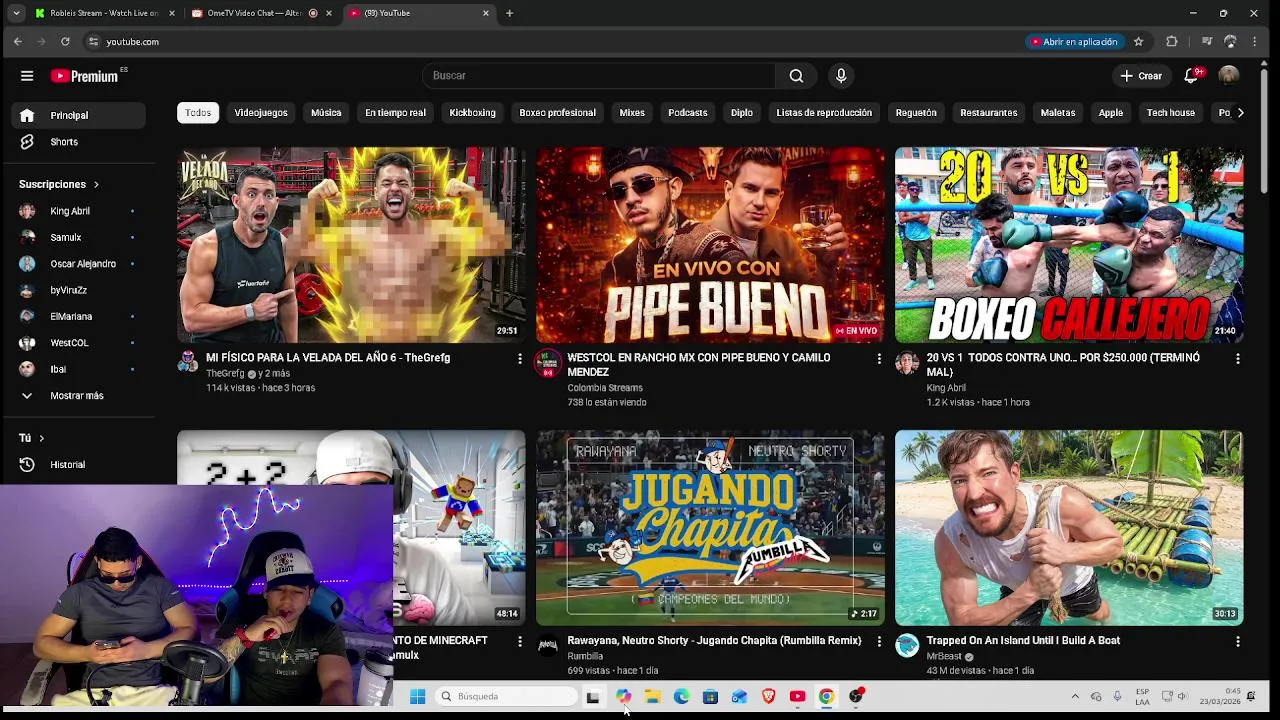Image resolution: width=1280 pixels, height=720 pixels.
Task: Open the account avatar menu
Action: click(x=1229, y=76)
